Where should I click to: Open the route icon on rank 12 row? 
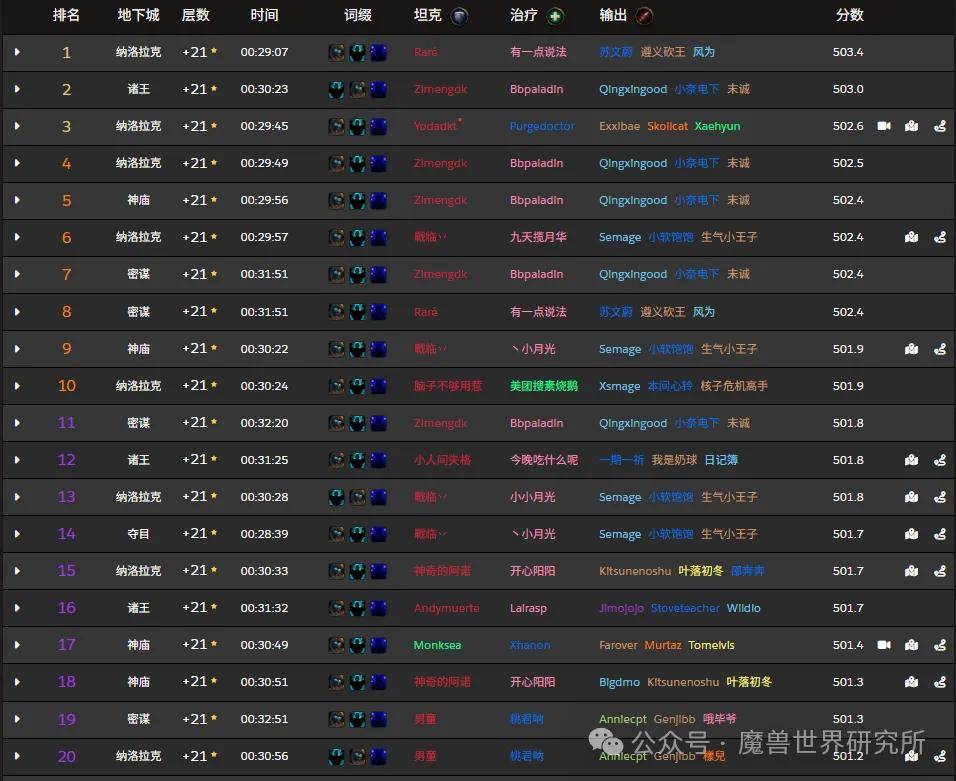coord(940,460)
